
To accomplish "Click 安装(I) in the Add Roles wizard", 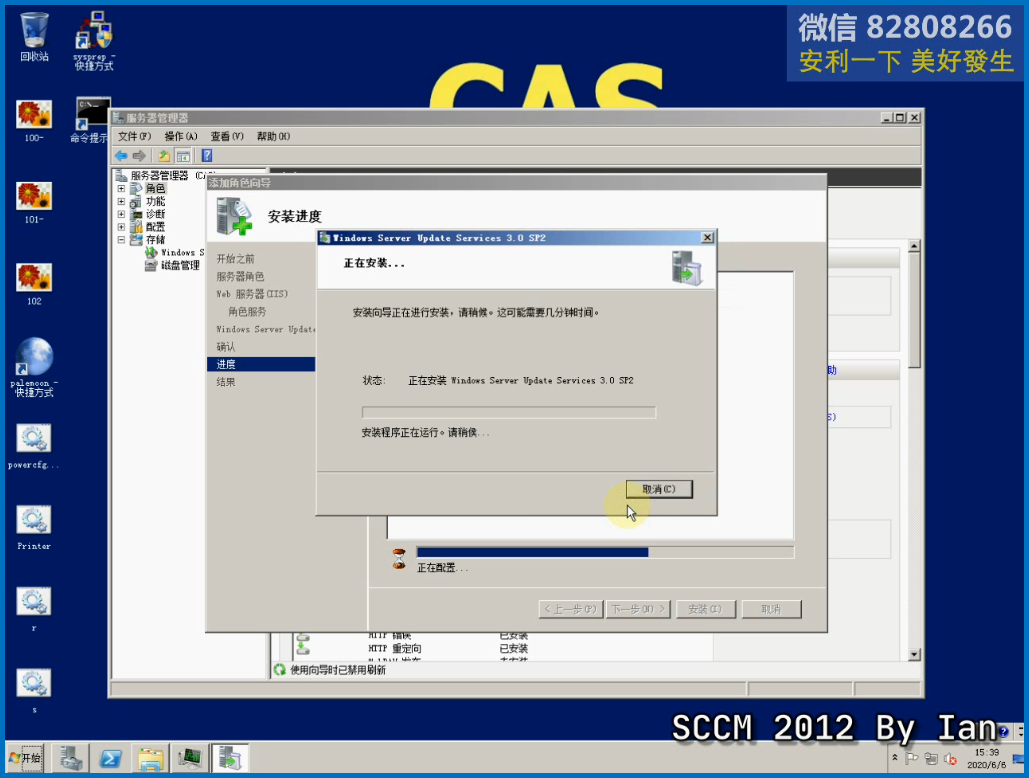I will 705,609.
